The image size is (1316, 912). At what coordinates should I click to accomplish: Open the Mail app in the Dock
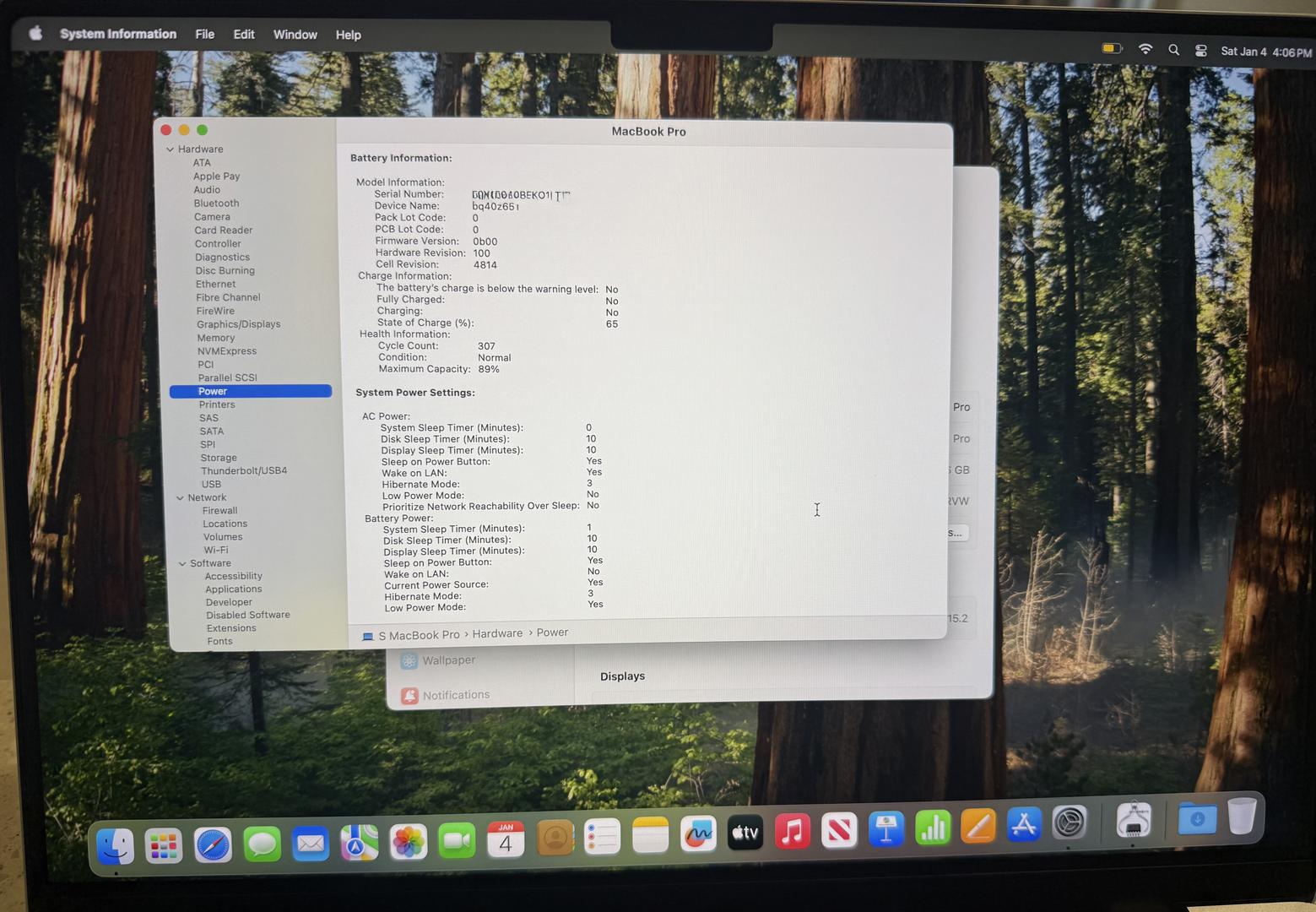point(311,843)
